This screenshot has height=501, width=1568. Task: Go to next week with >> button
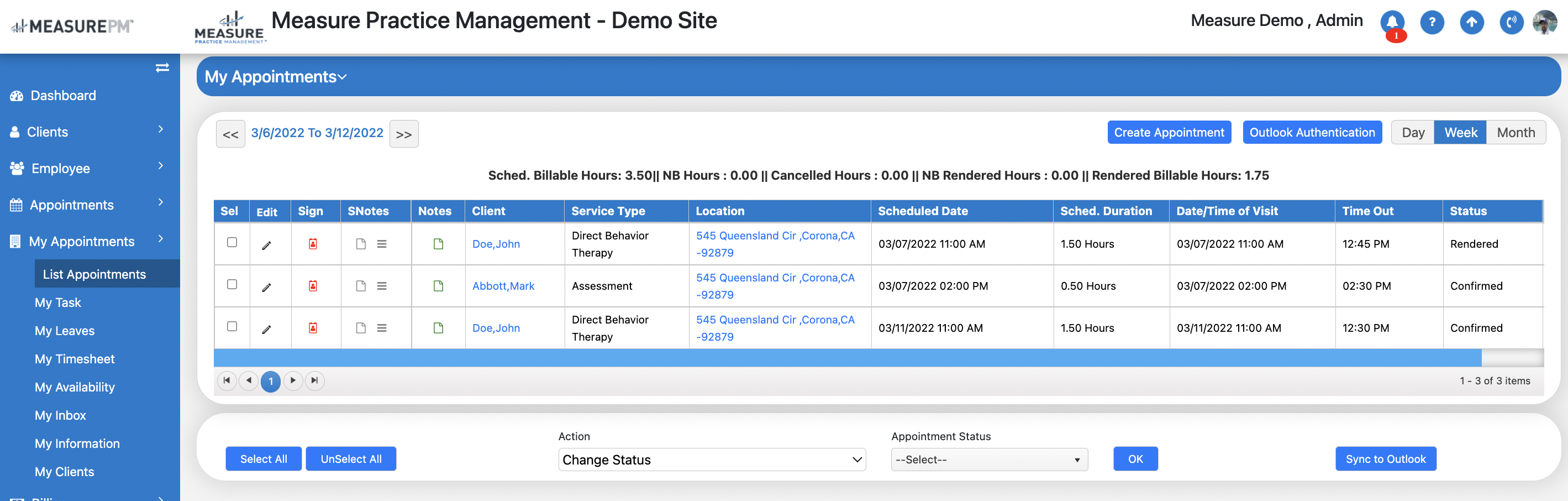click(x=403, y=134)
